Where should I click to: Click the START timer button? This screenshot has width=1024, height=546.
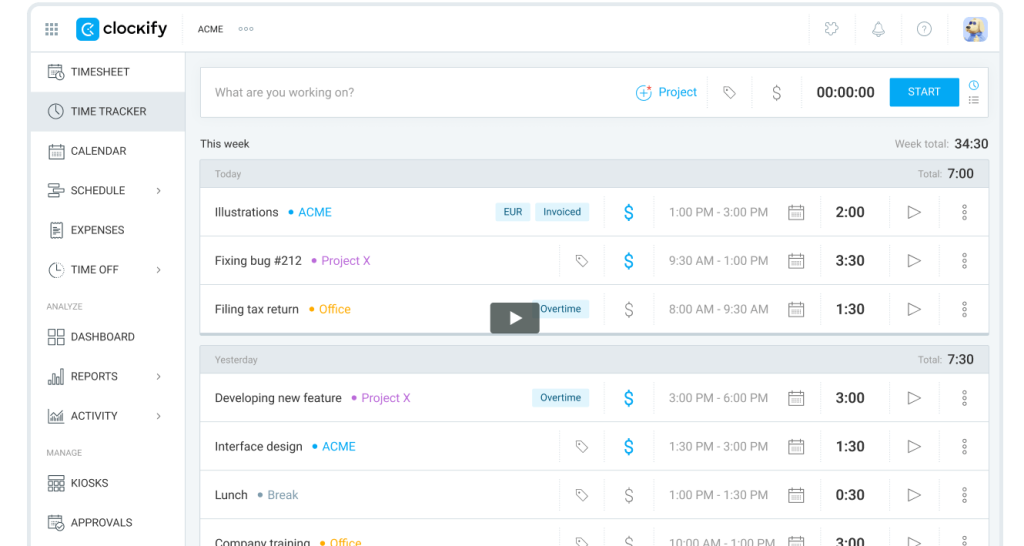(x=924, y=92)
